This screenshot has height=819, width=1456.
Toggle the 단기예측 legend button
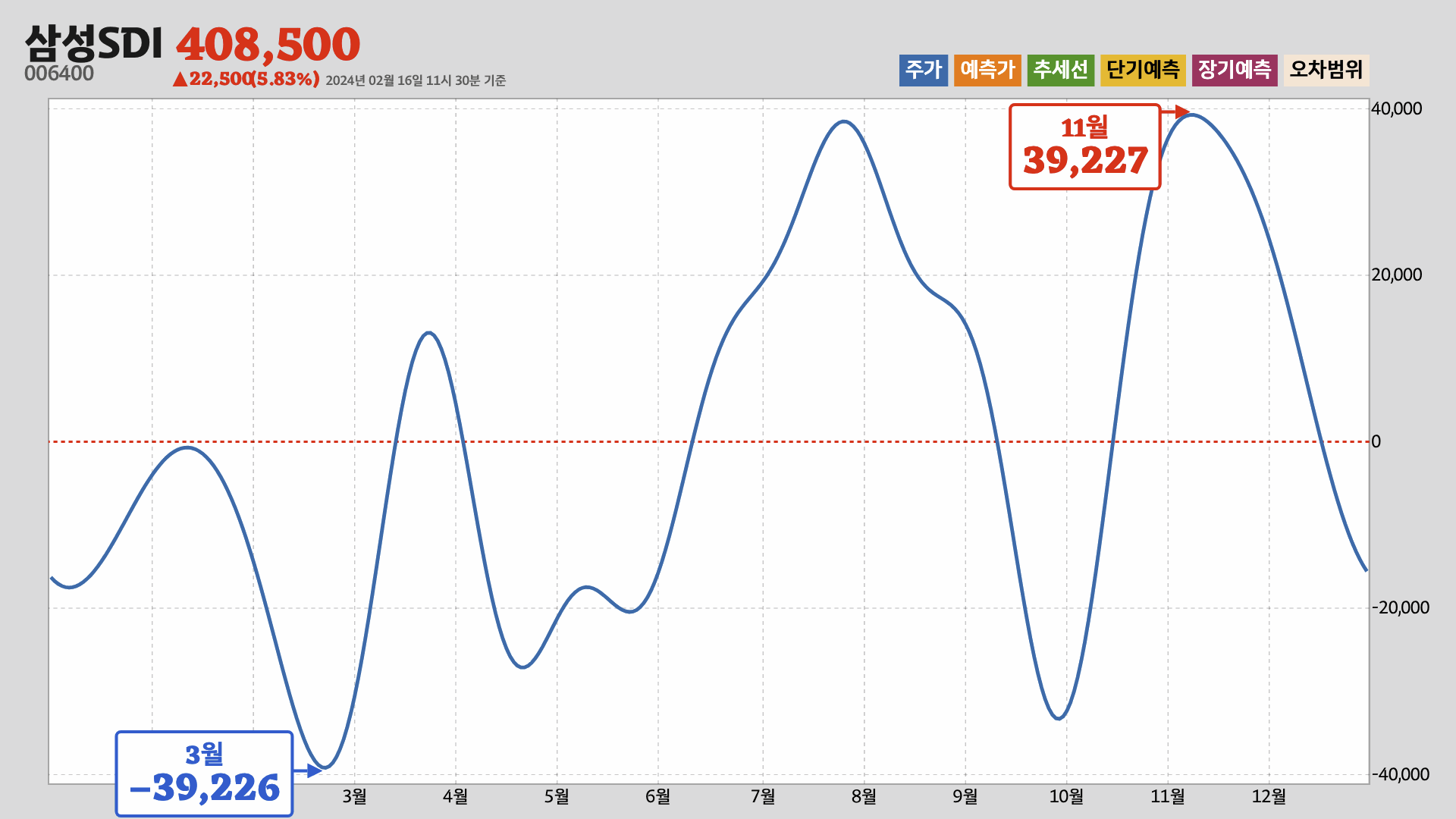(x=1143, y=71)
